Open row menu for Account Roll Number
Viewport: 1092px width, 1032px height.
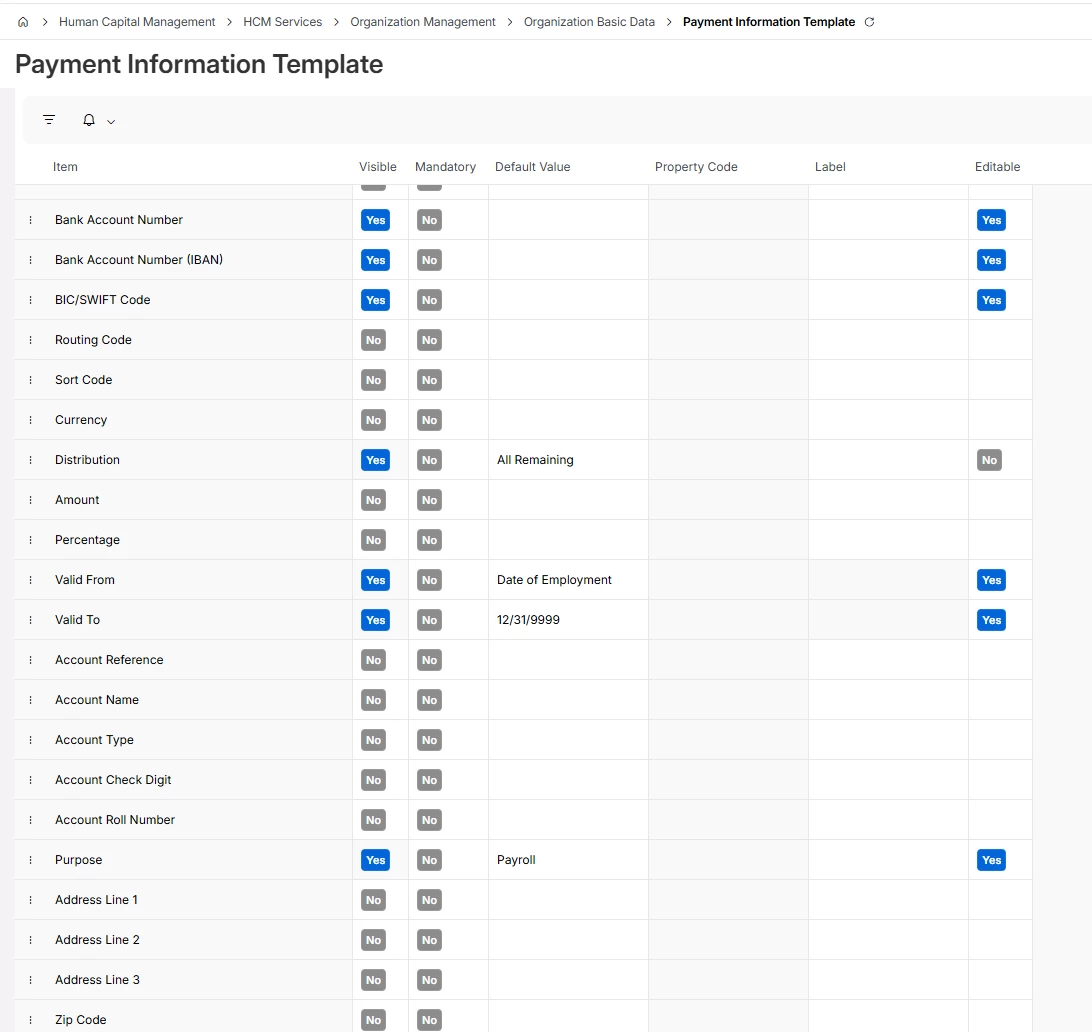[31, 820]
